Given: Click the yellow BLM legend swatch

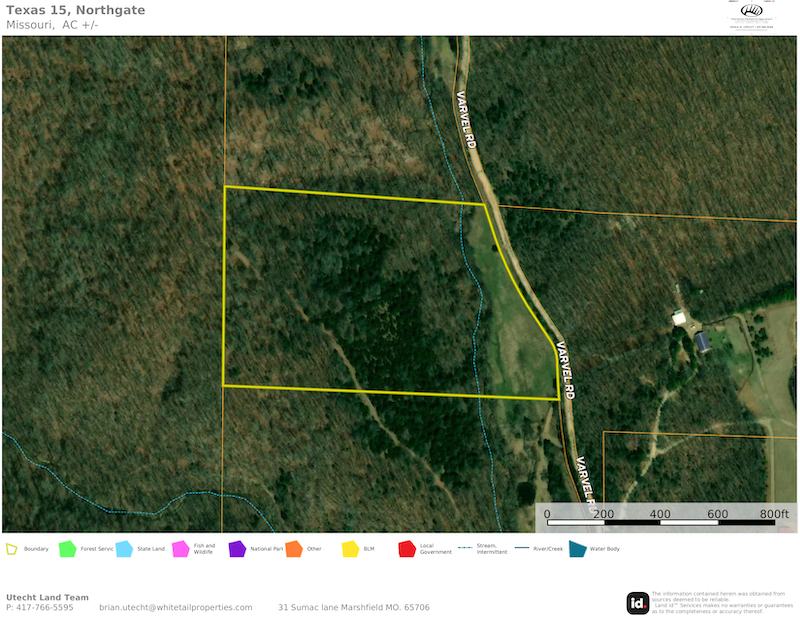Looking at the screenshot, I should point(350,549).
